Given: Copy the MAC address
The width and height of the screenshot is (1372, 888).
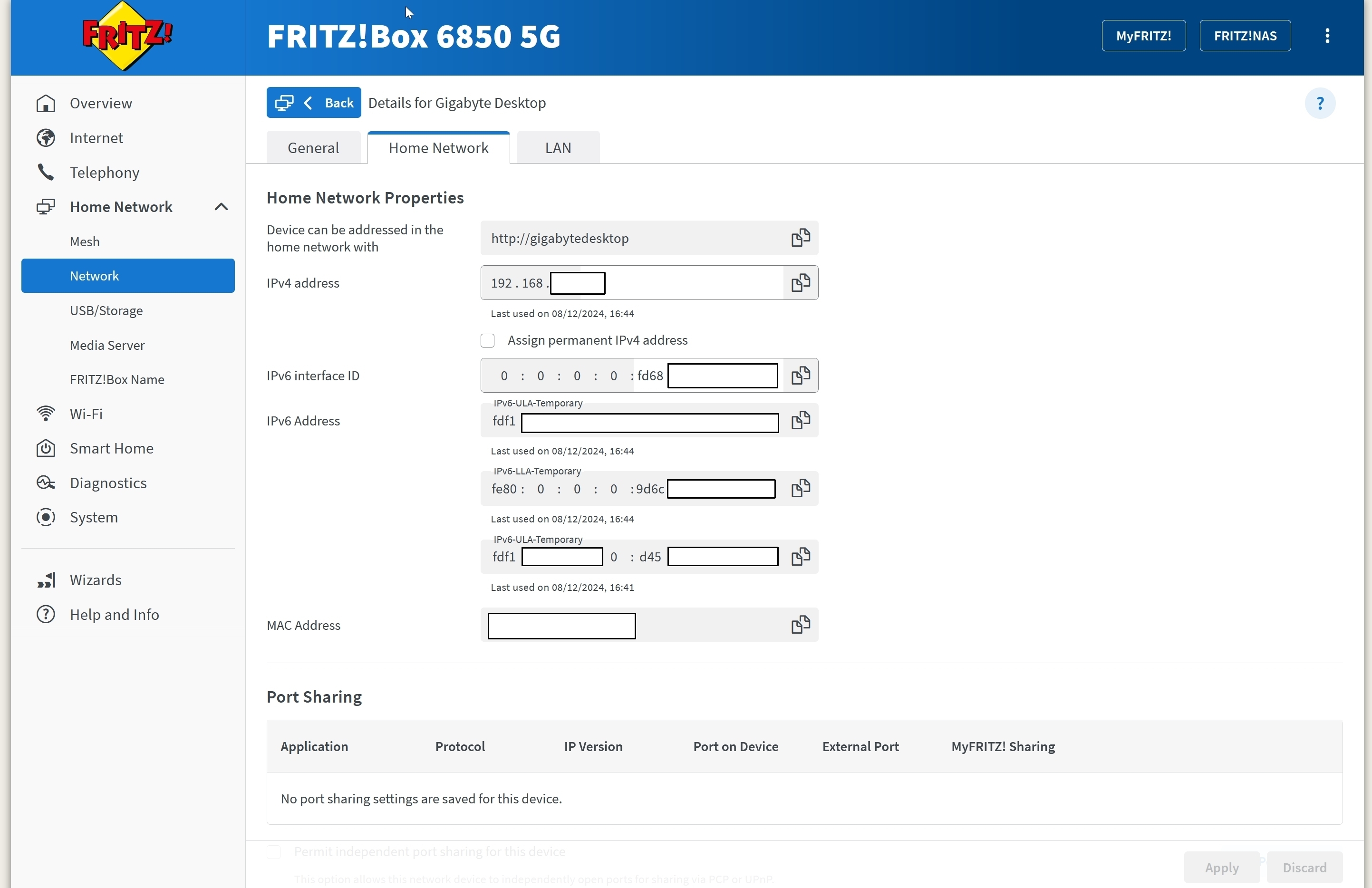Looking at the screenshot, I should click(x=800, y=625).
